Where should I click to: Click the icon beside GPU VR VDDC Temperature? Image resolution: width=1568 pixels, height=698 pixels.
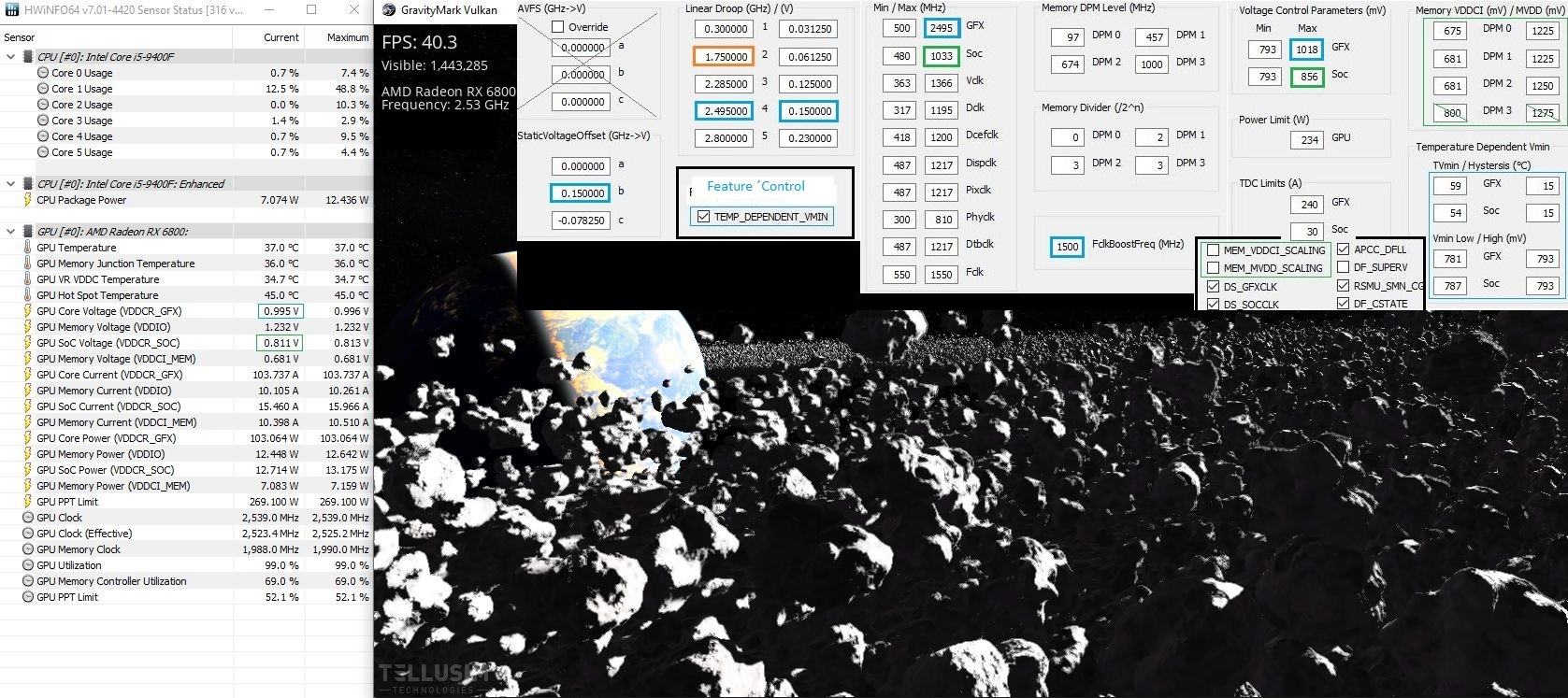(28, 279)
